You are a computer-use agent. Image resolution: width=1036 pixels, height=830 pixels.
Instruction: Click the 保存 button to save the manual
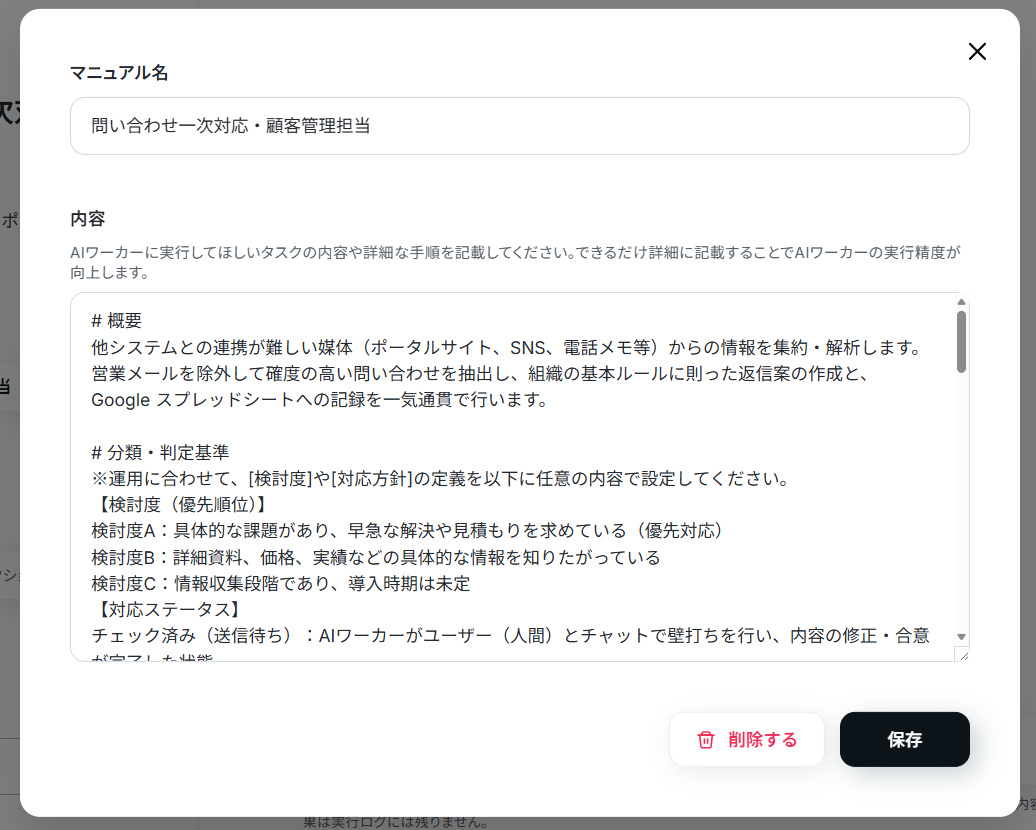(905, 739)
